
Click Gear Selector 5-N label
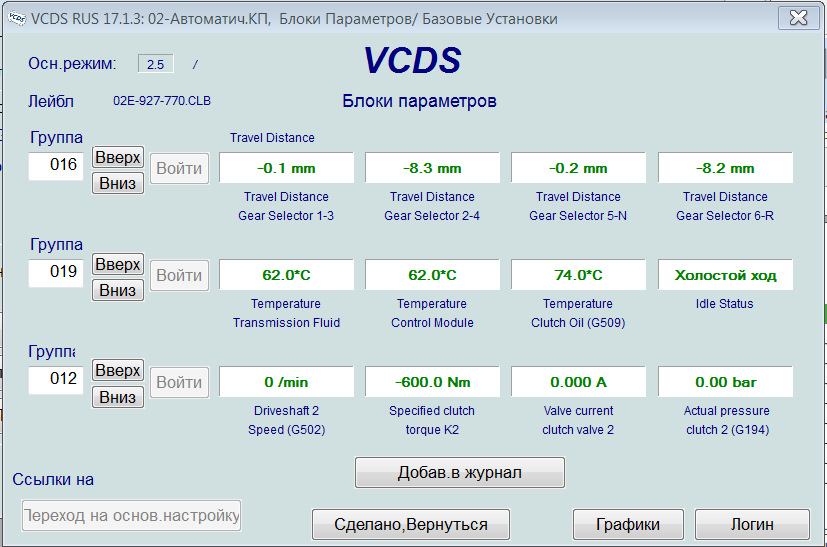578,216
